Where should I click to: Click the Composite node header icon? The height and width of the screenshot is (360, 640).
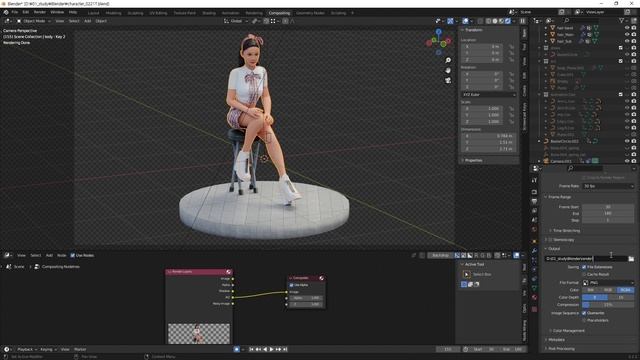[322, 278]
